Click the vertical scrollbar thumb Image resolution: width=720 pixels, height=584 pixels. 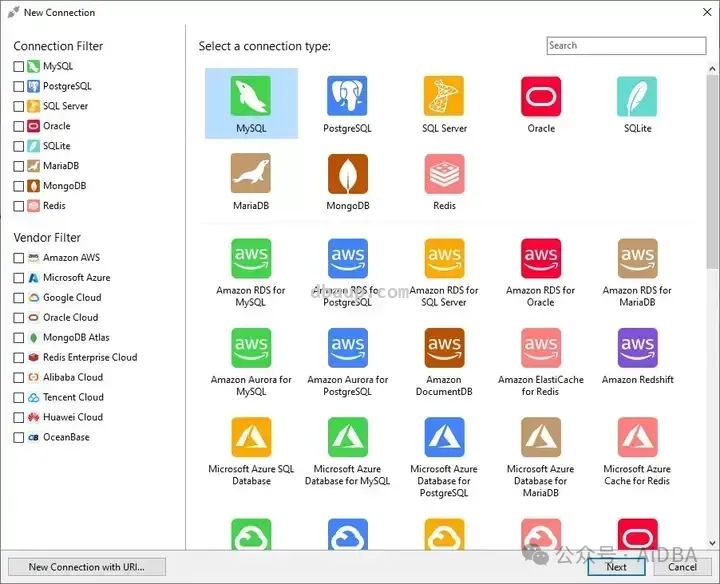712,172
